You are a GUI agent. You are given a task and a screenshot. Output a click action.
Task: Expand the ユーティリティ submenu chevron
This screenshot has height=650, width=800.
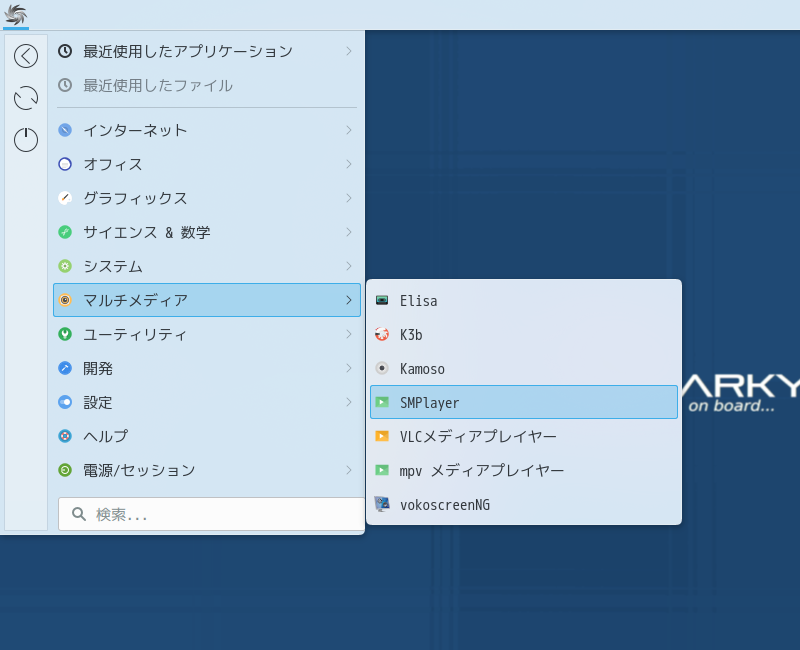click(x=349, y=334)
